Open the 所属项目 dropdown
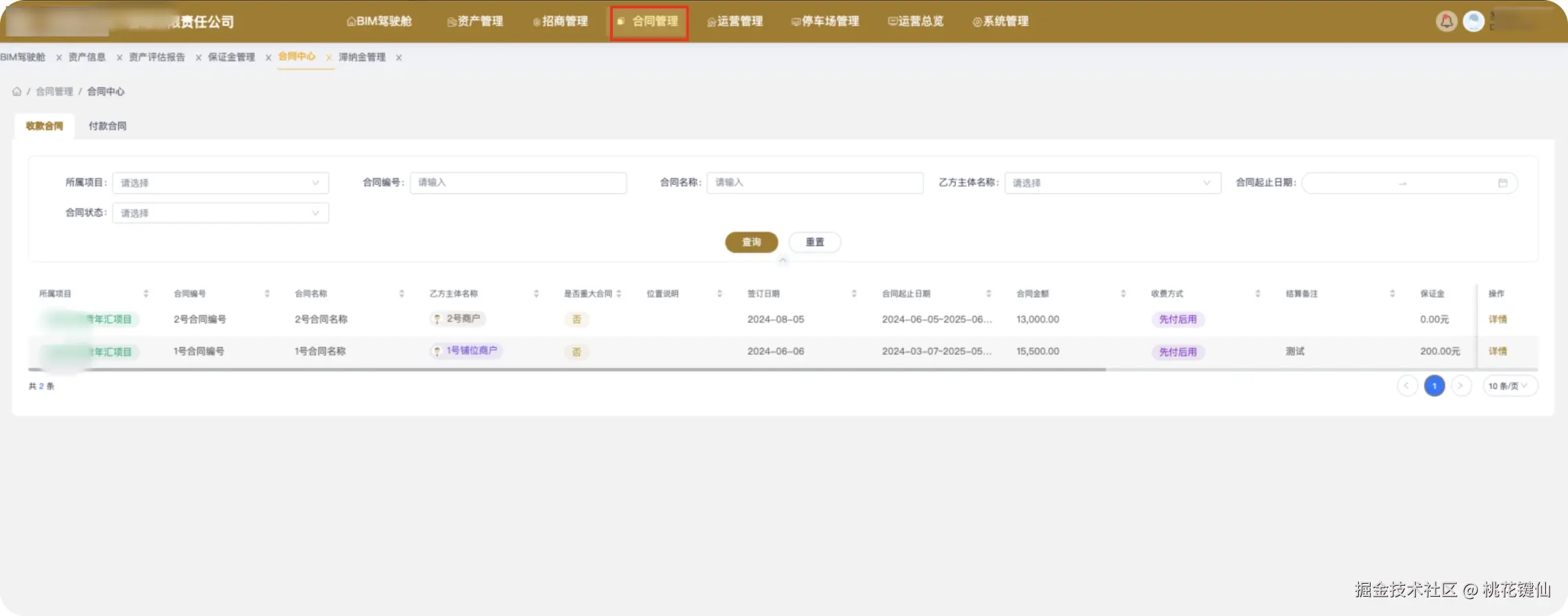The image size is (1568, 616). (221, 183)
